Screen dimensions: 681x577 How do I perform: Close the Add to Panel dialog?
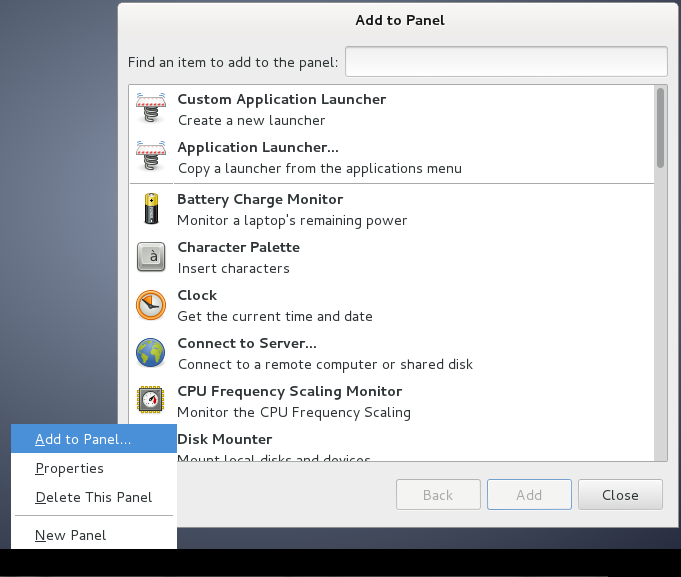[620, 495]
